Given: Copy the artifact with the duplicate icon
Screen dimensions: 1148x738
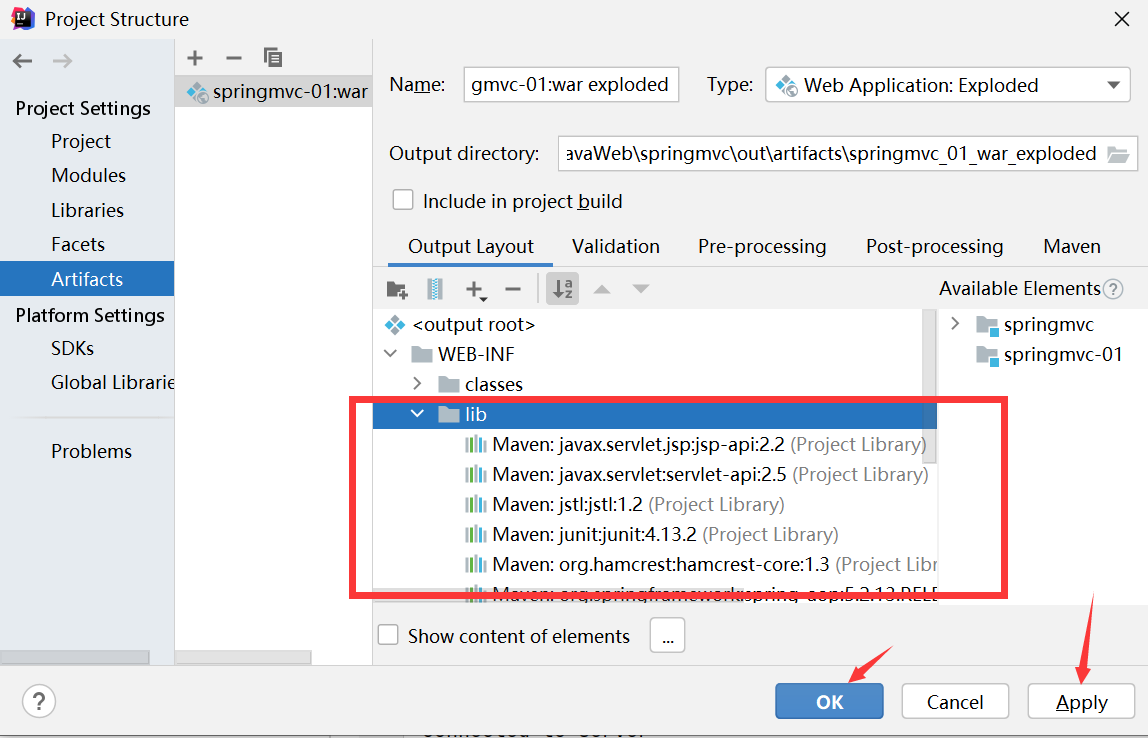Looking at the screenshot, I should point(273,57).
